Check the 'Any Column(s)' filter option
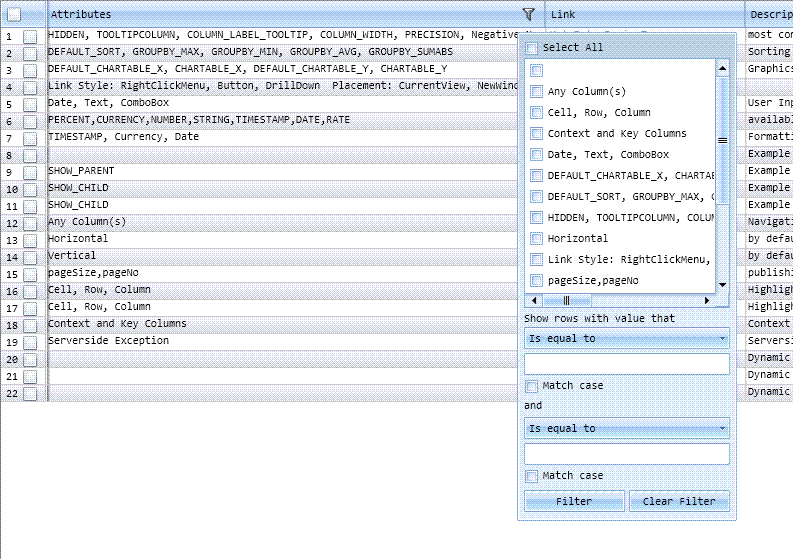The height and width of the screenshot is (559, 793). coord(537,92)
